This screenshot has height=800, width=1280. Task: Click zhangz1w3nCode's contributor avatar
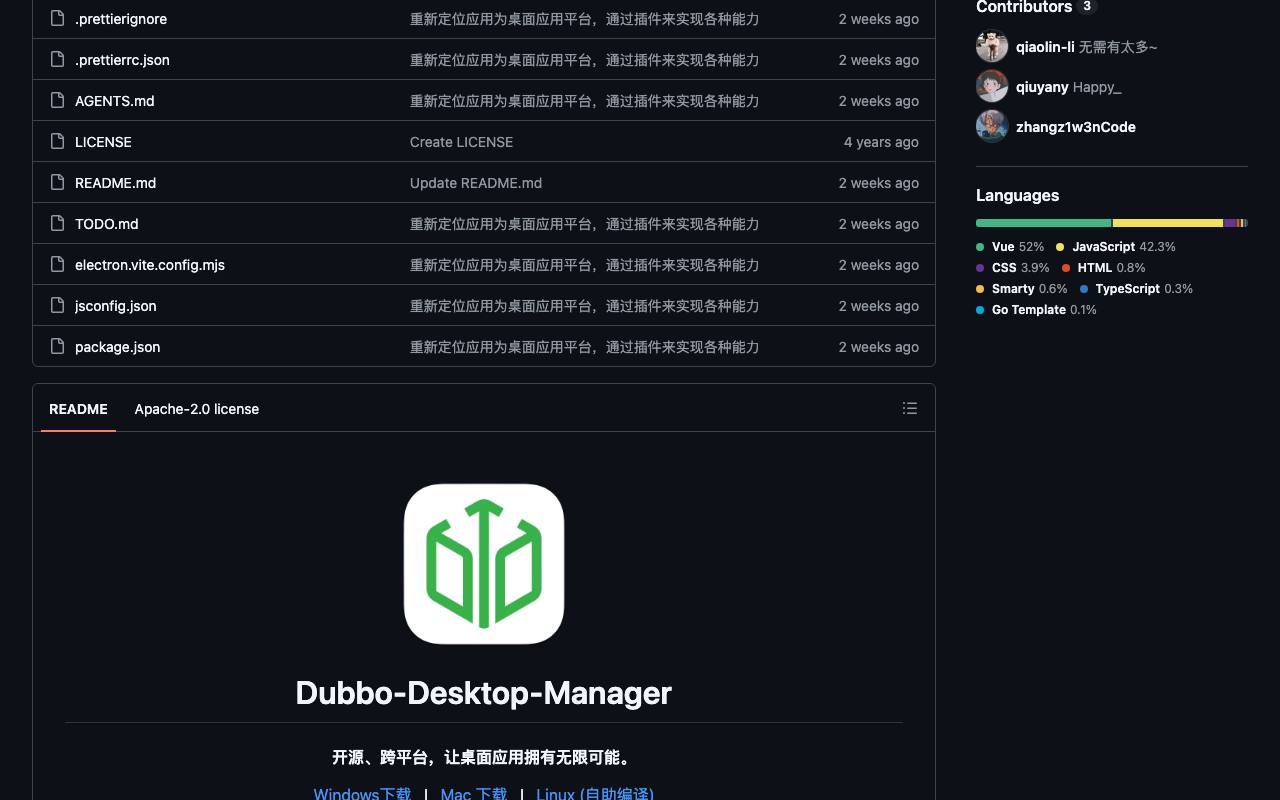click(992, 126)
